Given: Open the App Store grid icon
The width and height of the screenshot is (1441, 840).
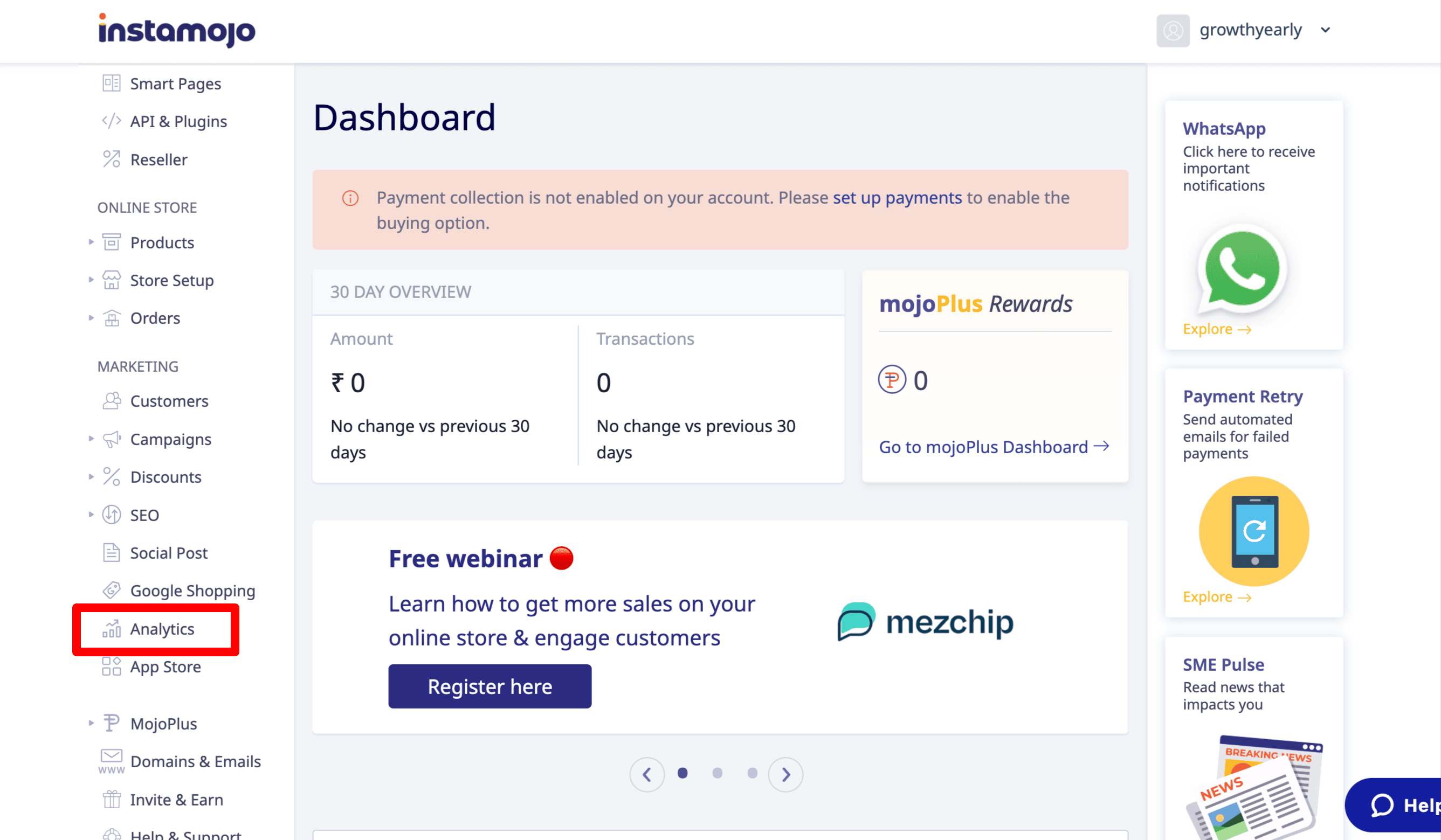Looking at the screenshot, I should tap(112, 667).
